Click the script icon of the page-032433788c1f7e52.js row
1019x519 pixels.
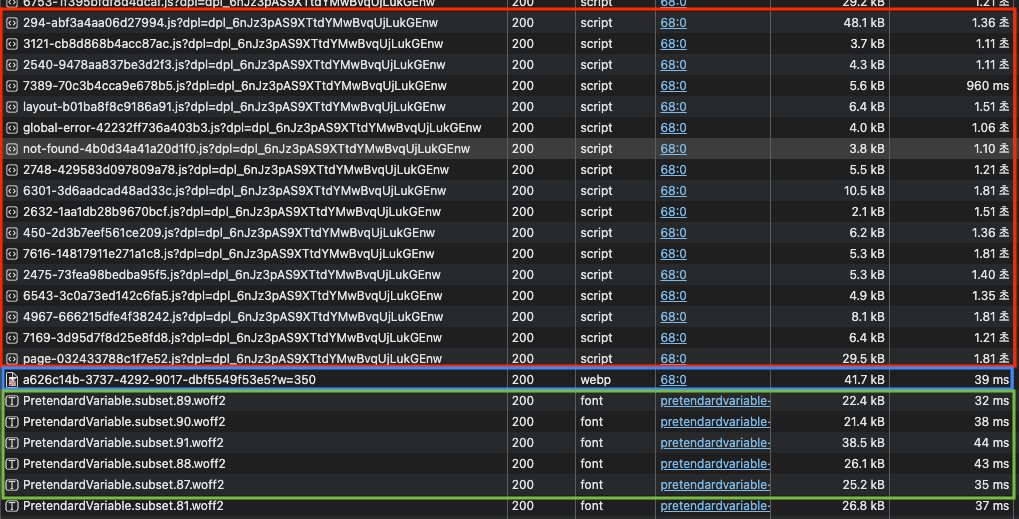click(x=11, y=359)
